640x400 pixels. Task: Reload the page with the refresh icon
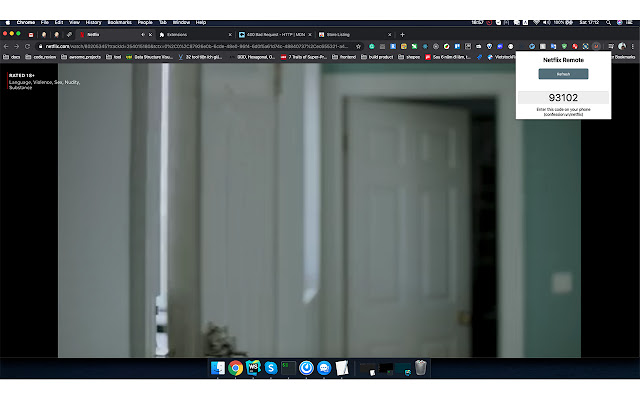(x=27, y=47)
